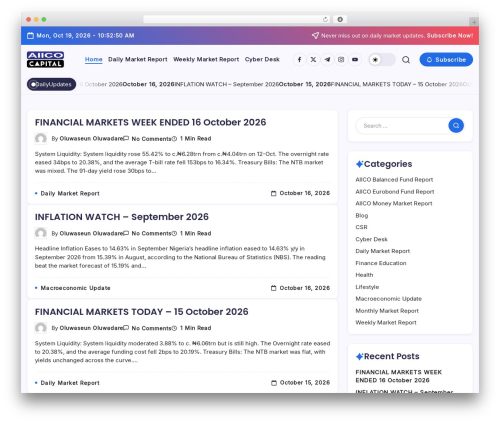Open AIICO Balanced Fund Report category
The image size is (500, 423).
pos(394,180)
